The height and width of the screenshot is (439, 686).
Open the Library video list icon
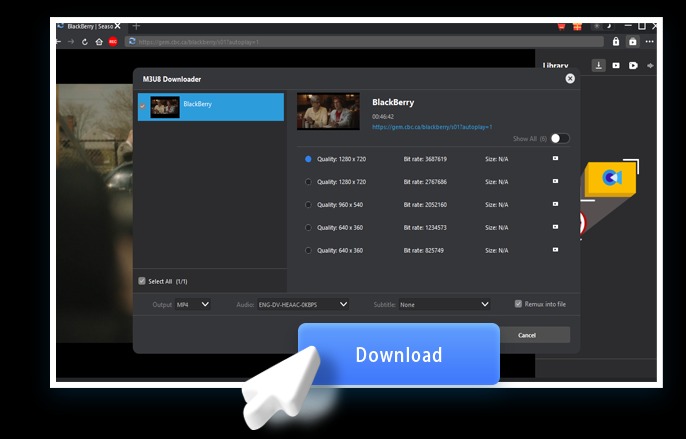(616, 66)
